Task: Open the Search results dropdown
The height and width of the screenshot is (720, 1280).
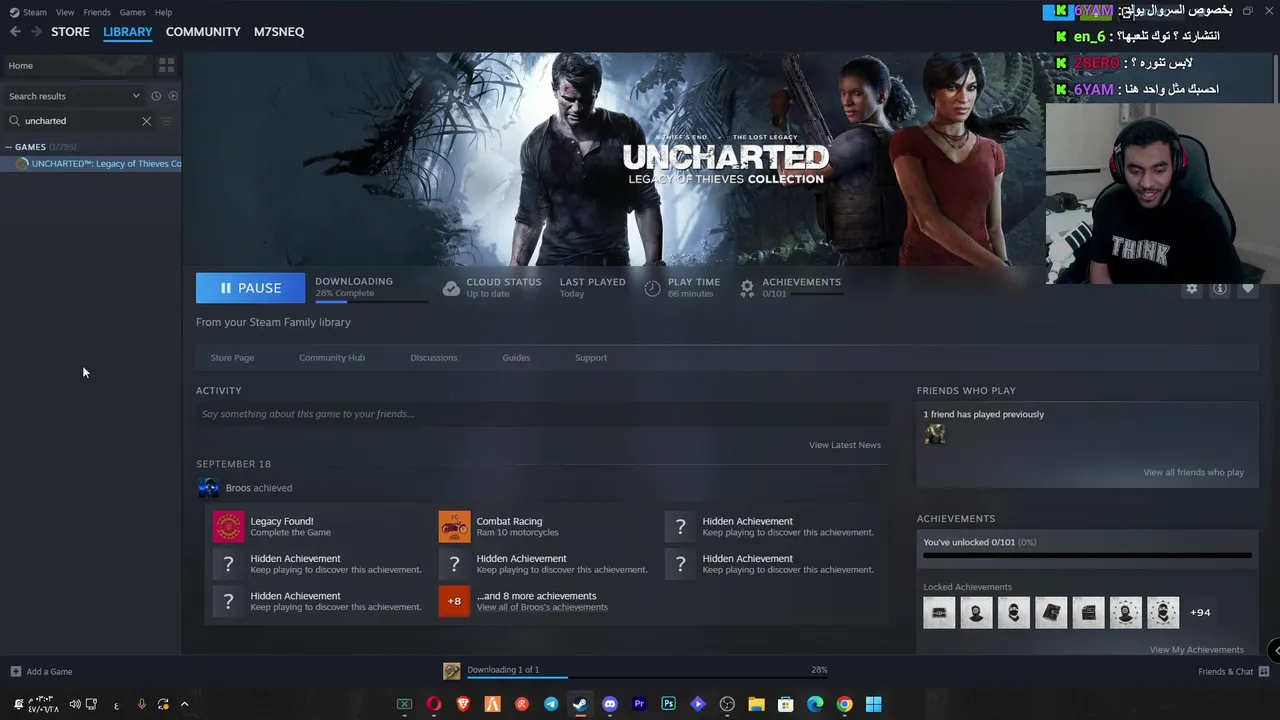Action: (x=74, y=96)
